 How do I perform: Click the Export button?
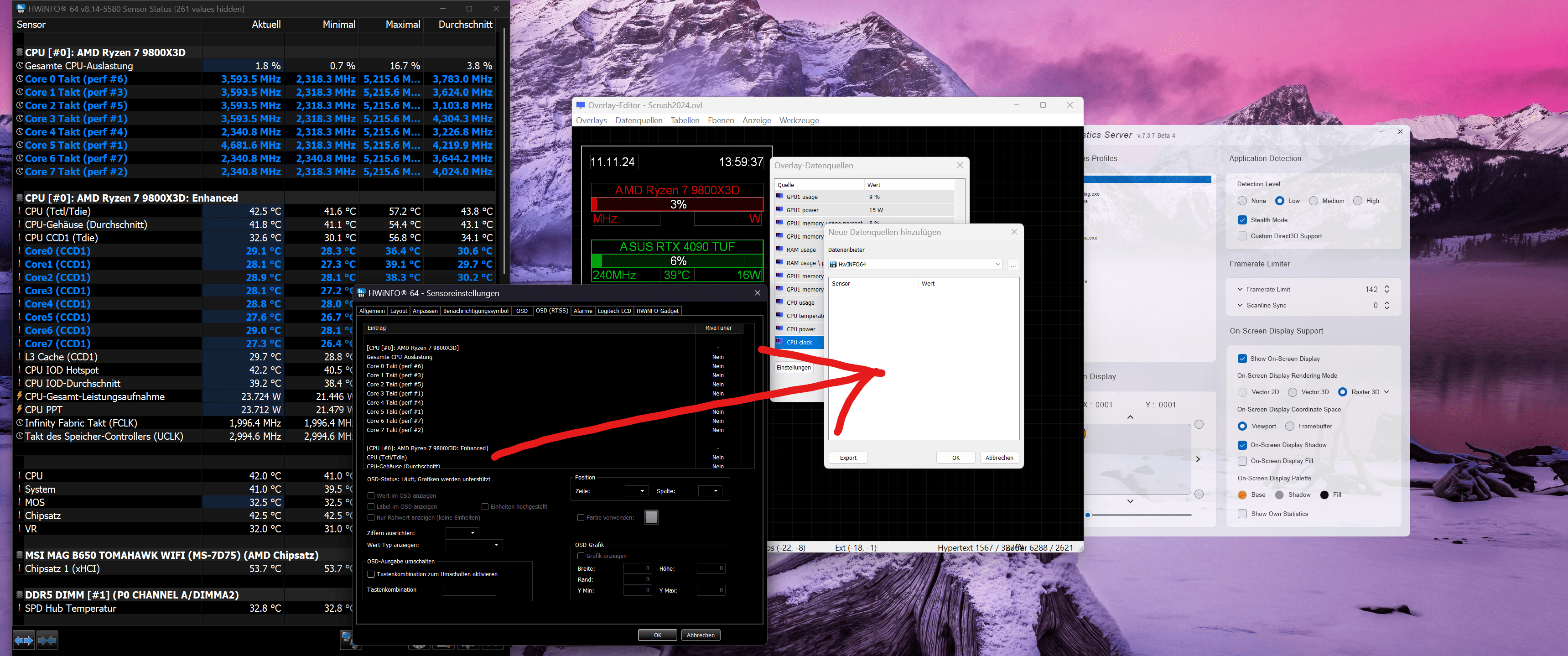848,458
